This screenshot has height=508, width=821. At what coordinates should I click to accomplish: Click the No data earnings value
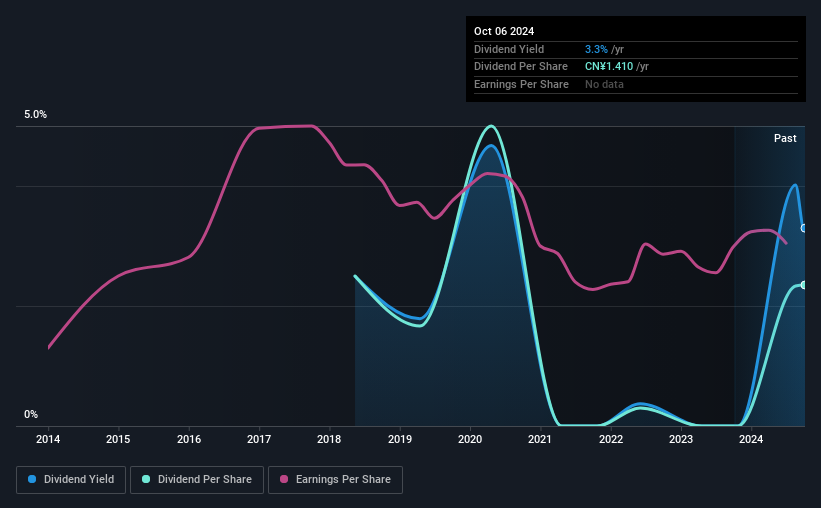click(604, 84)
